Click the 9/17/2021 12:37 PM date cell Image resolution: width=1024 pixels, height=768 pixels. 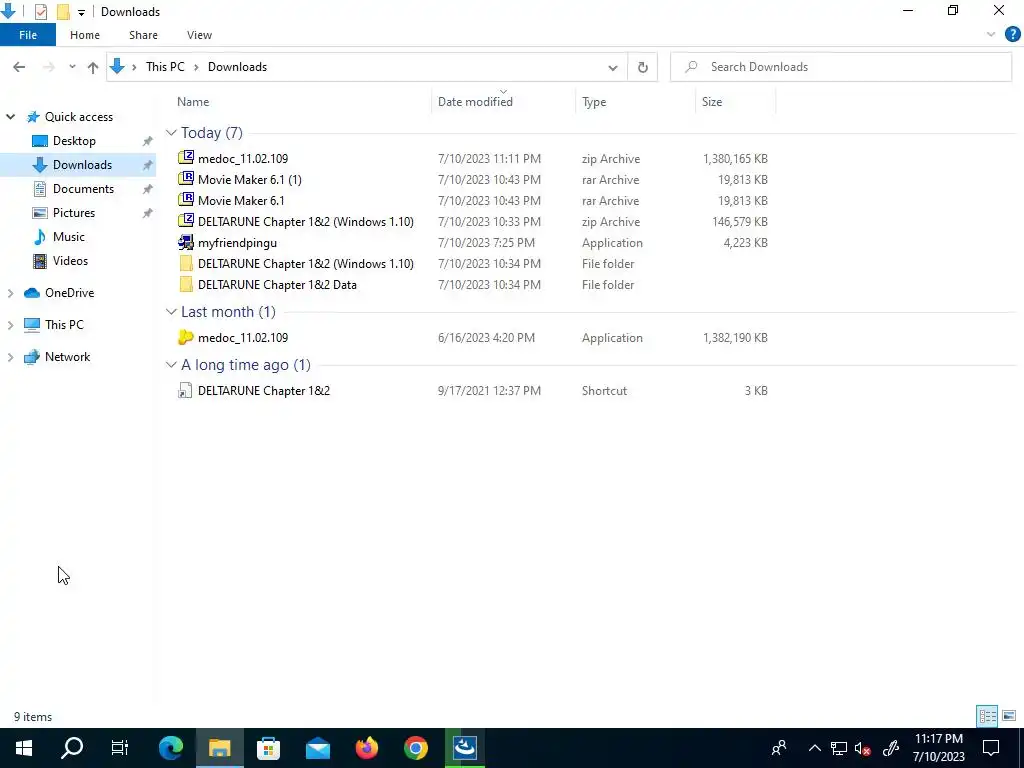click(x=489, y=391)
